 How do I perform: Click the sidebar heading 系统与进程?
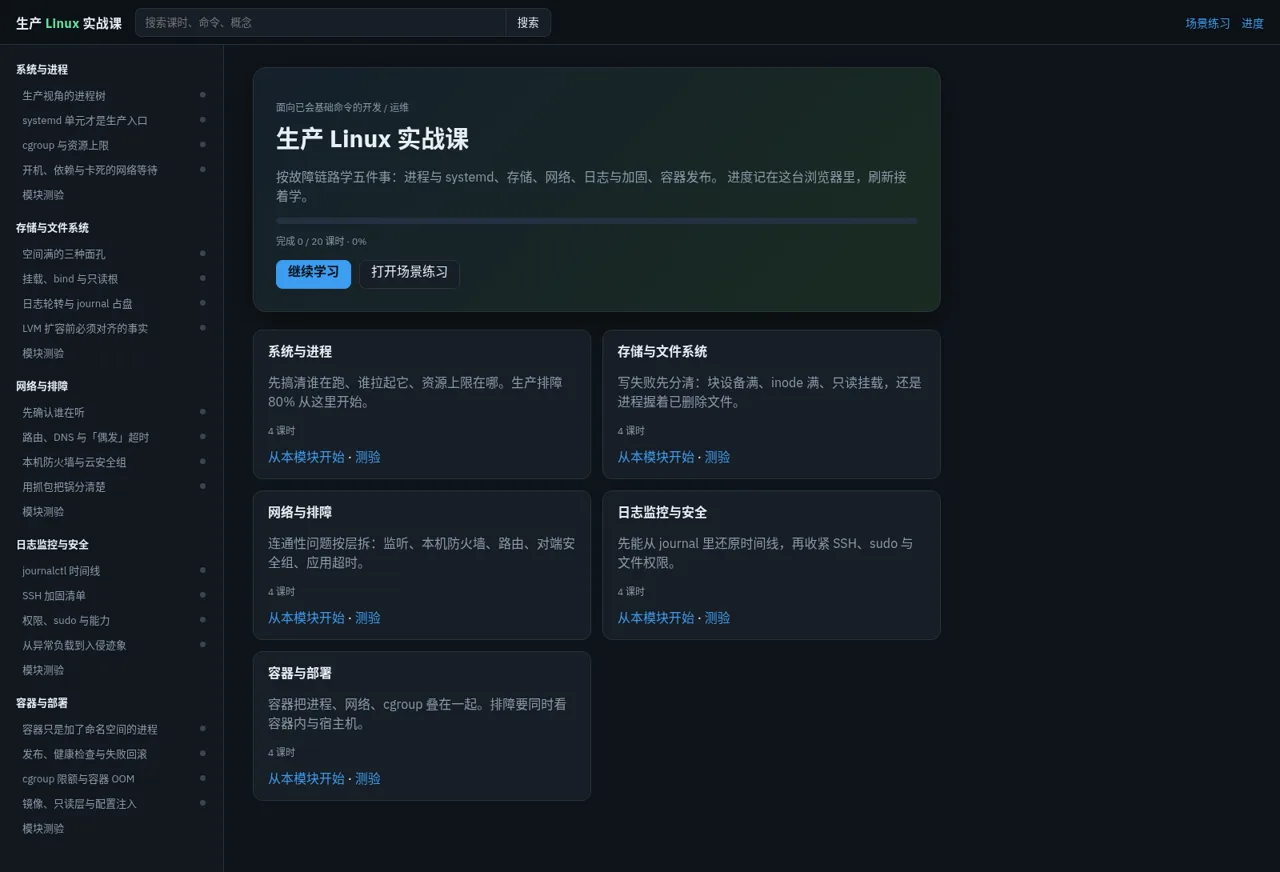(42, 70)
